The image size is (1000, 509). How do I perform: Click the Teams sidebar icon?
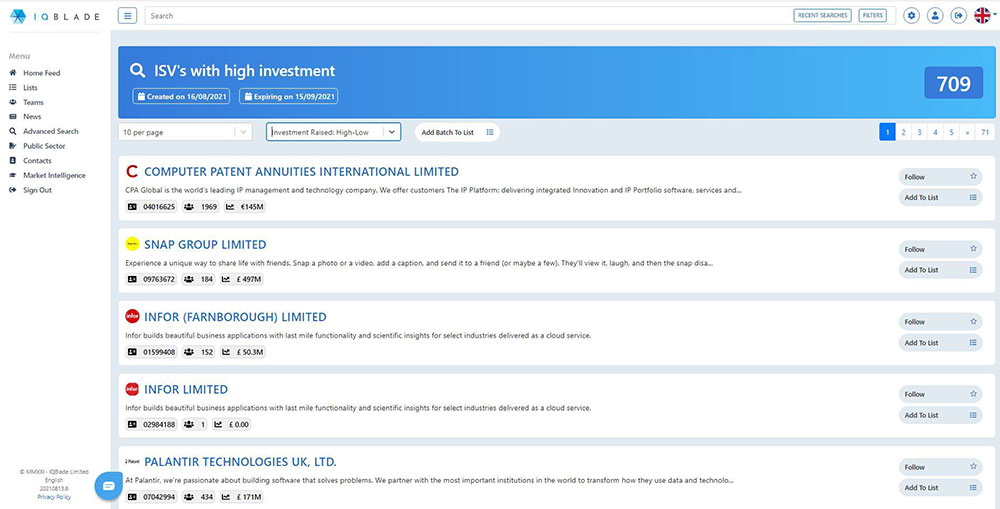(x=13, y=102)
